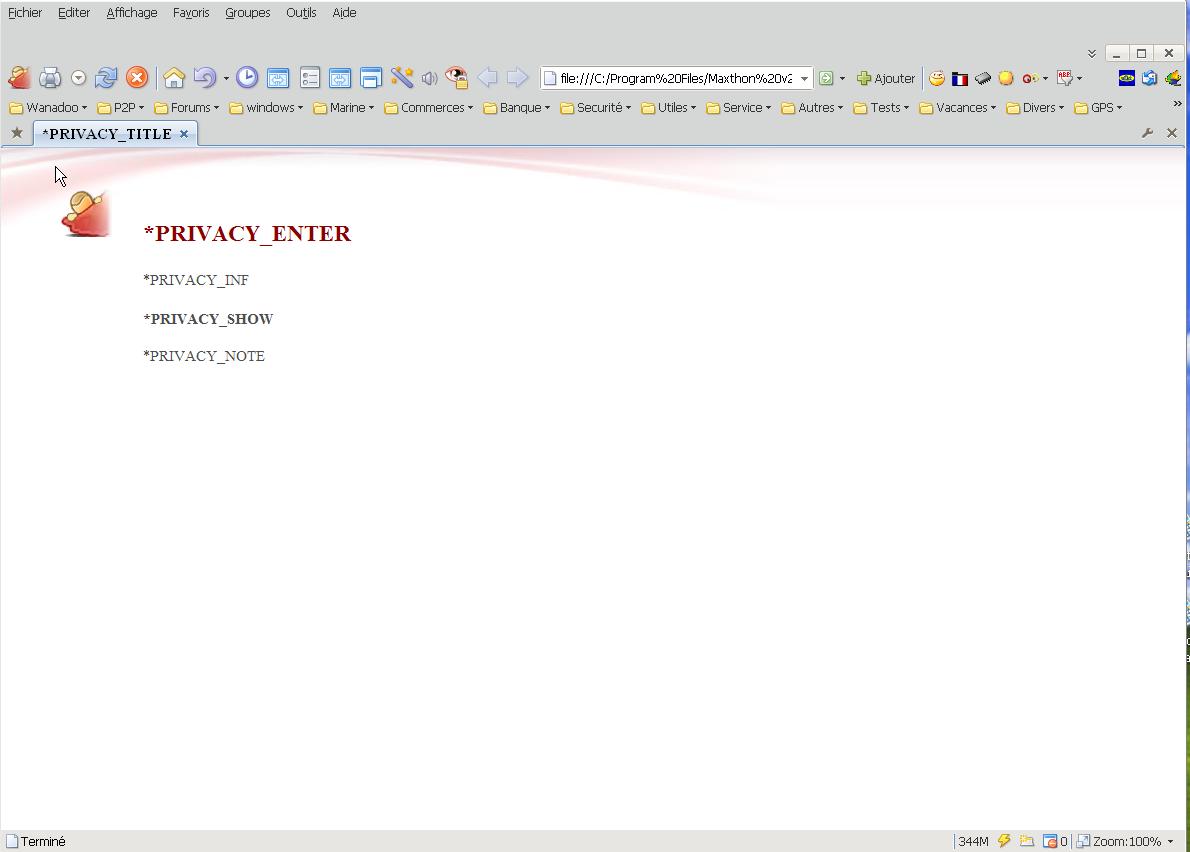This screenshot has height=852, width=1190.
Task: Open the Commerces favorites folder
Action: pyautogui.click(x=429, y=108)
